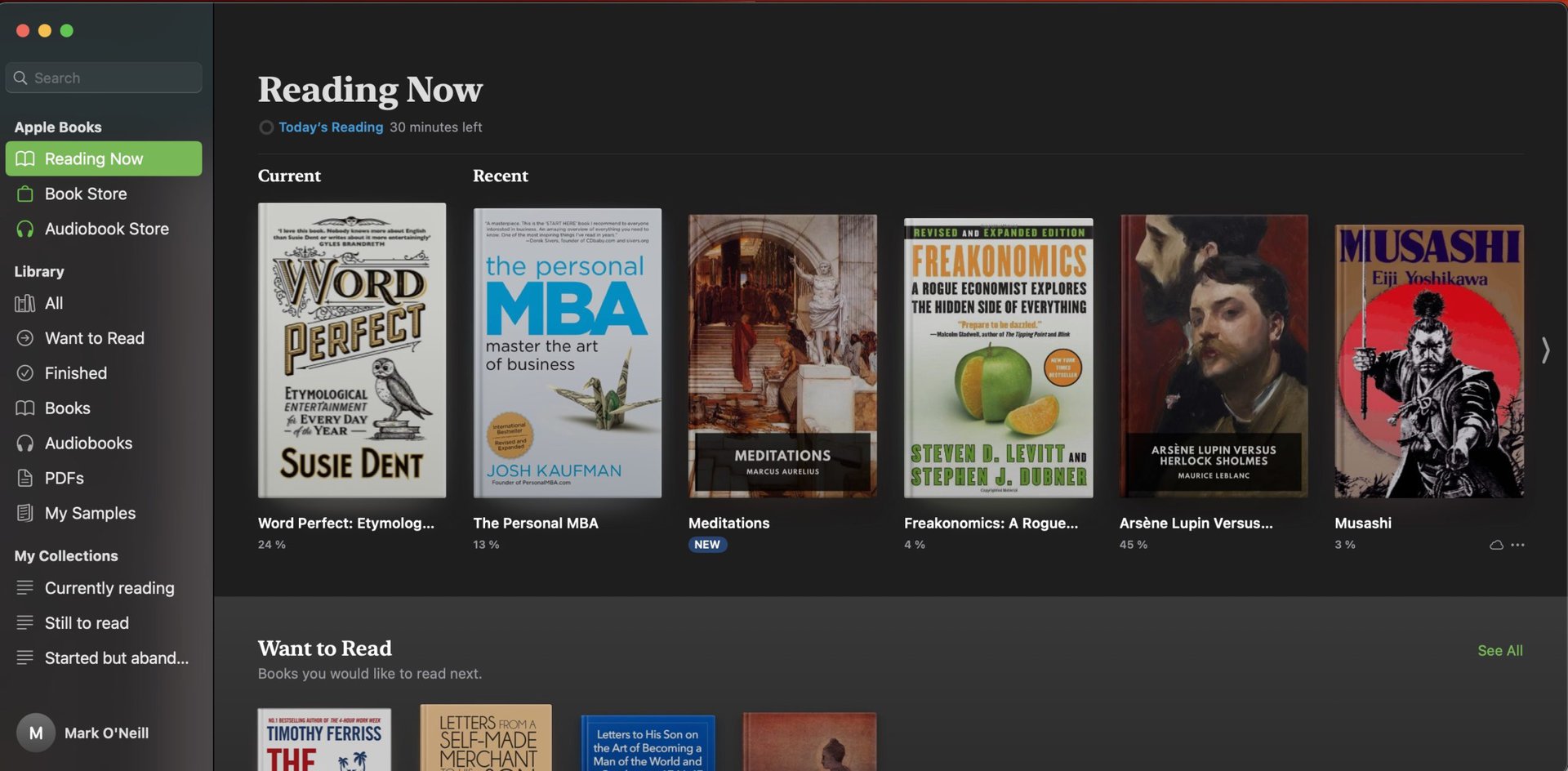Image resolution: width=1568 pixels, height=771 pixels.
Task: Click the Finished checkmark icon
Action: coord(25,373)
